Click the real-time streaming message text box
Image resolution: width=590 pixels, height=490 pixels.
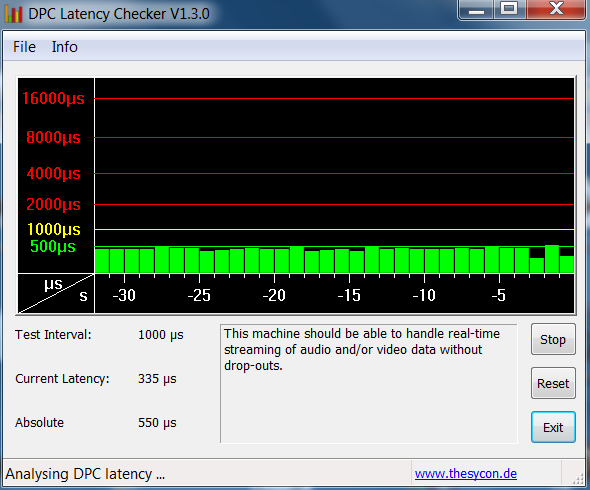pyautogui.click(x=369, y=383)
